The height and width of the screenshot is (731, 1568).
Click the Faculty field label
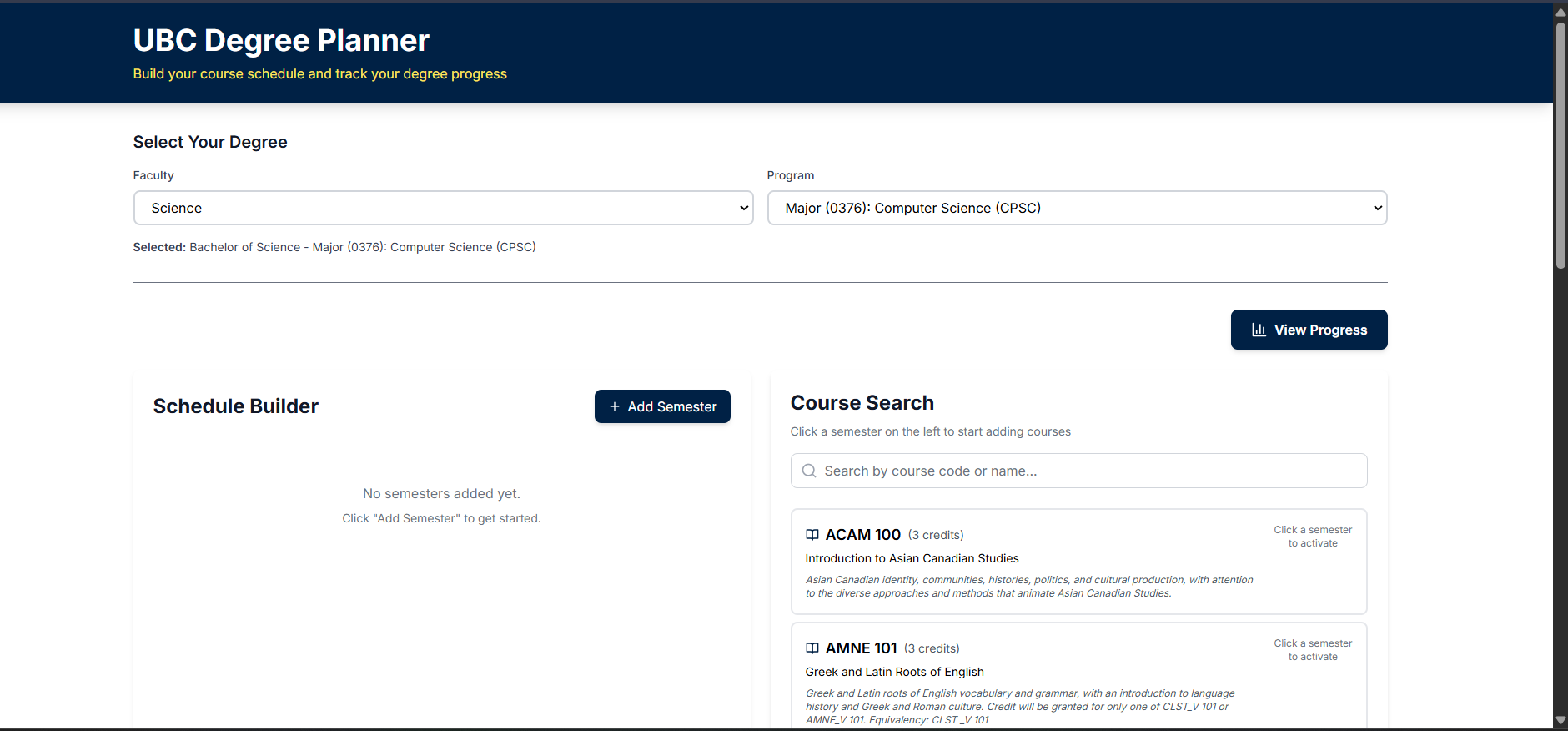[x=153, y=175]
